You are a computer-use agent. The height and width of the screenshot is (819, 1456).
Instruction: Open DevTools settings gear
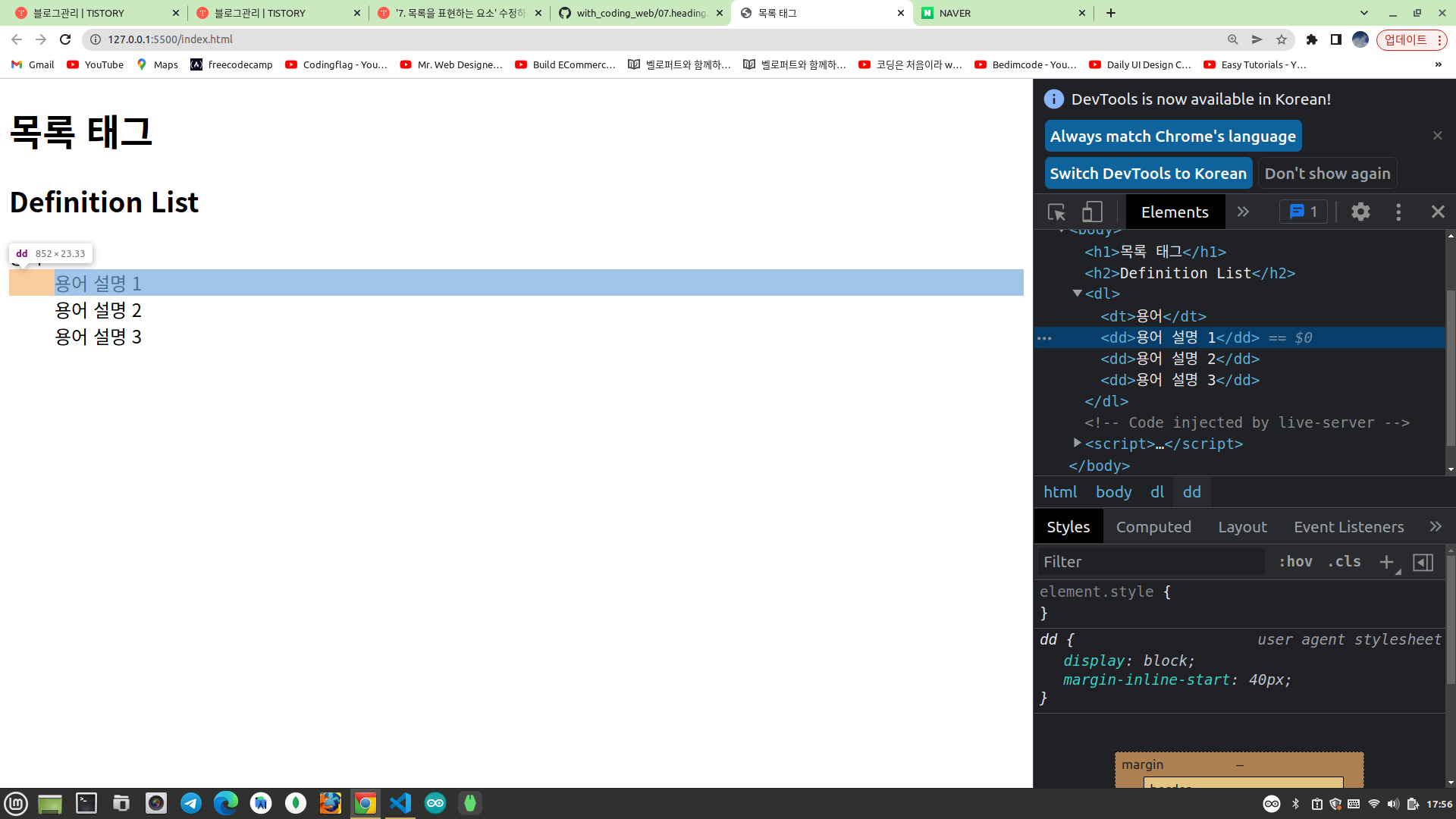coord(1360,212)
